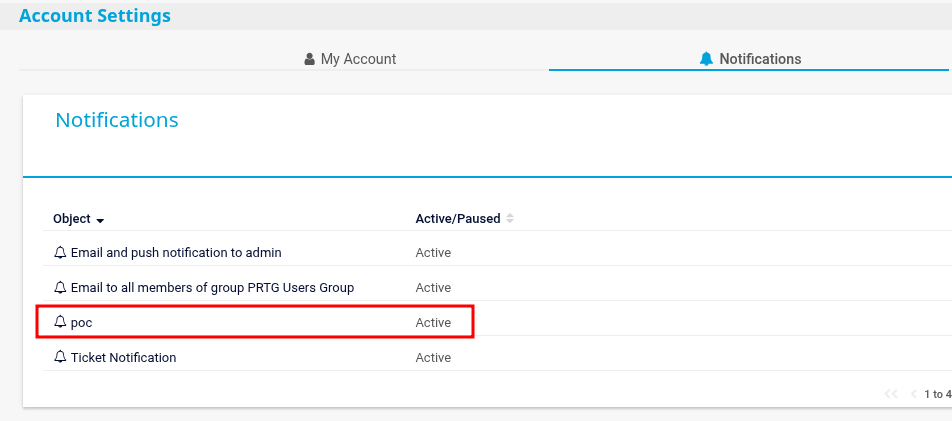Open Email to all members of PRTG Users Group
Screen dimensions: 952x421
click(212, 287)
